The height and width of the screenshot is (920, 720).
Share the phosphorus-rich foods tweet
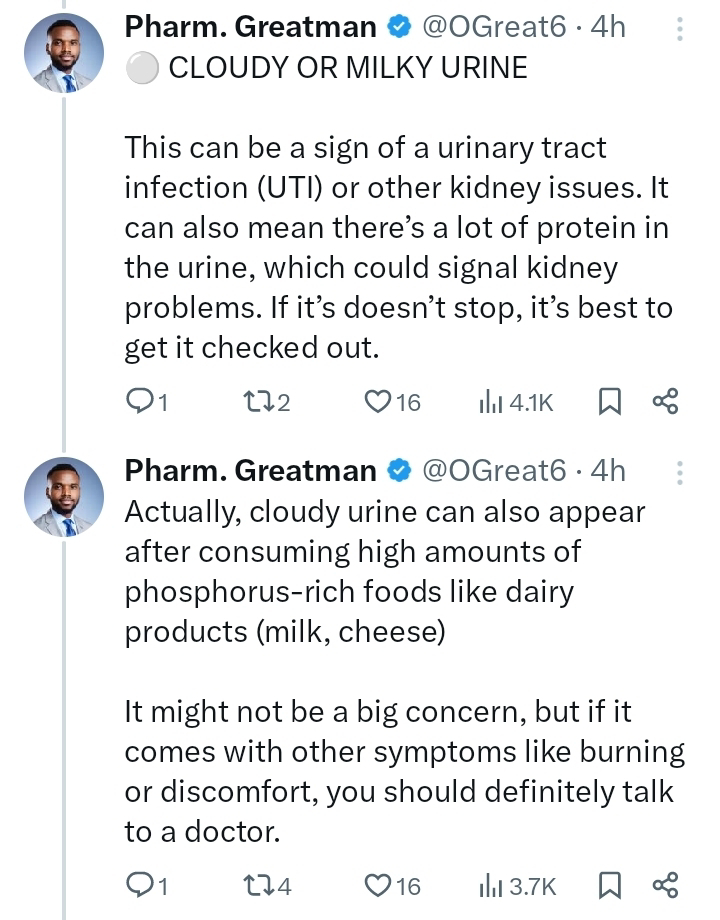(665, 885)
